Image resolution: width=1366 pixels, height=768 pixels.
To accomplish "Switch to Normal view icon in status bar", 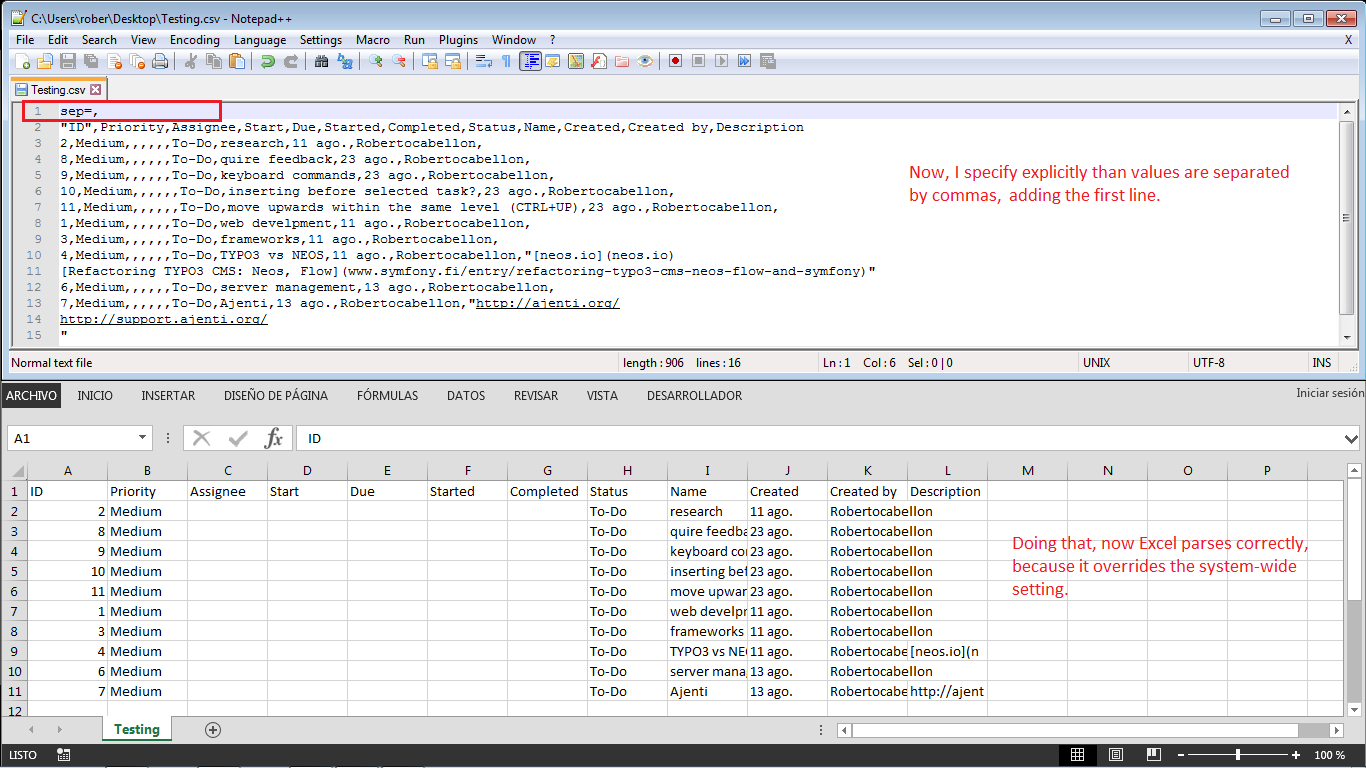I will tap(1077, 755).
